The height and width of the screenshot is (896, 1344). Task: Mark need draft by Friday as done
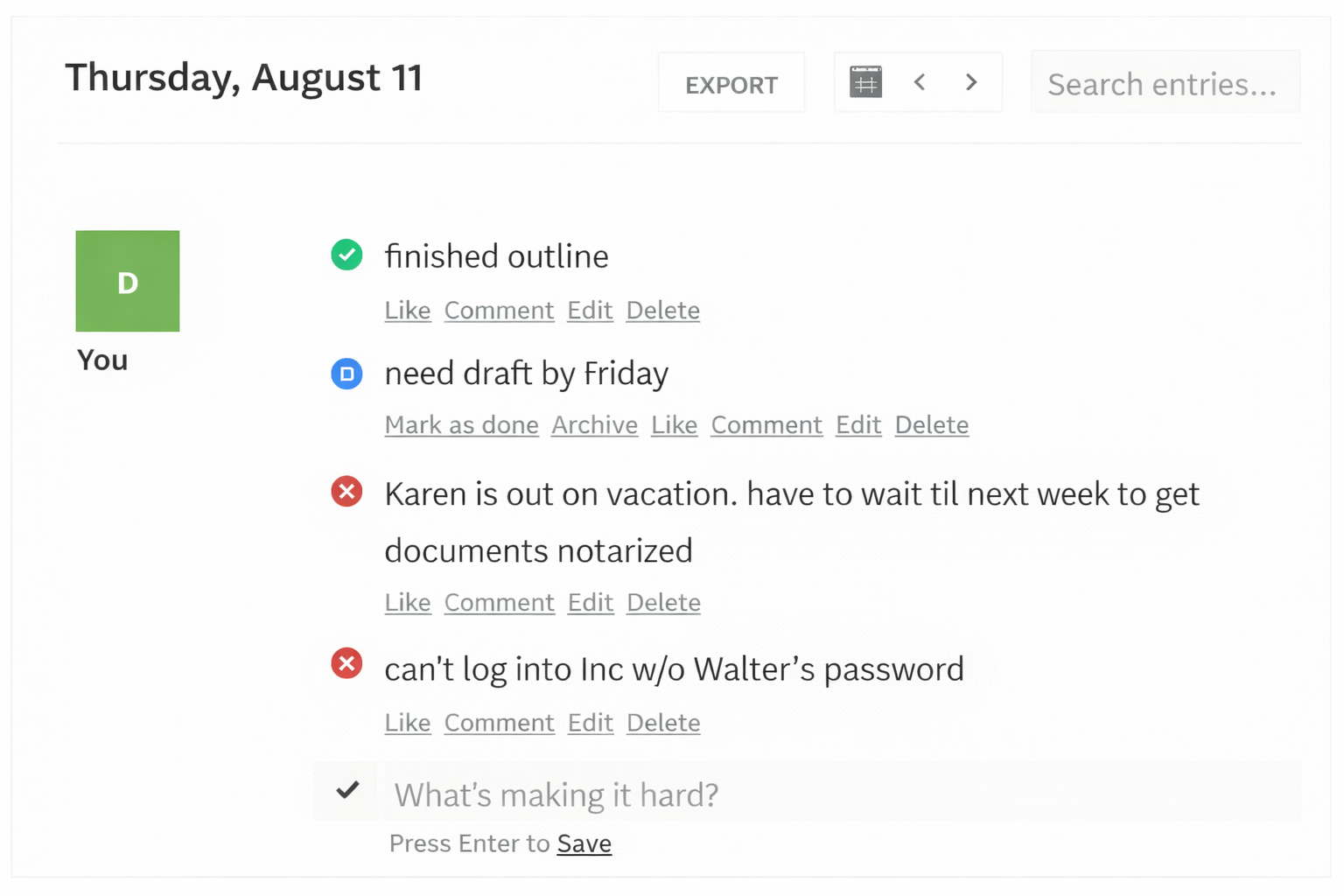461,425
